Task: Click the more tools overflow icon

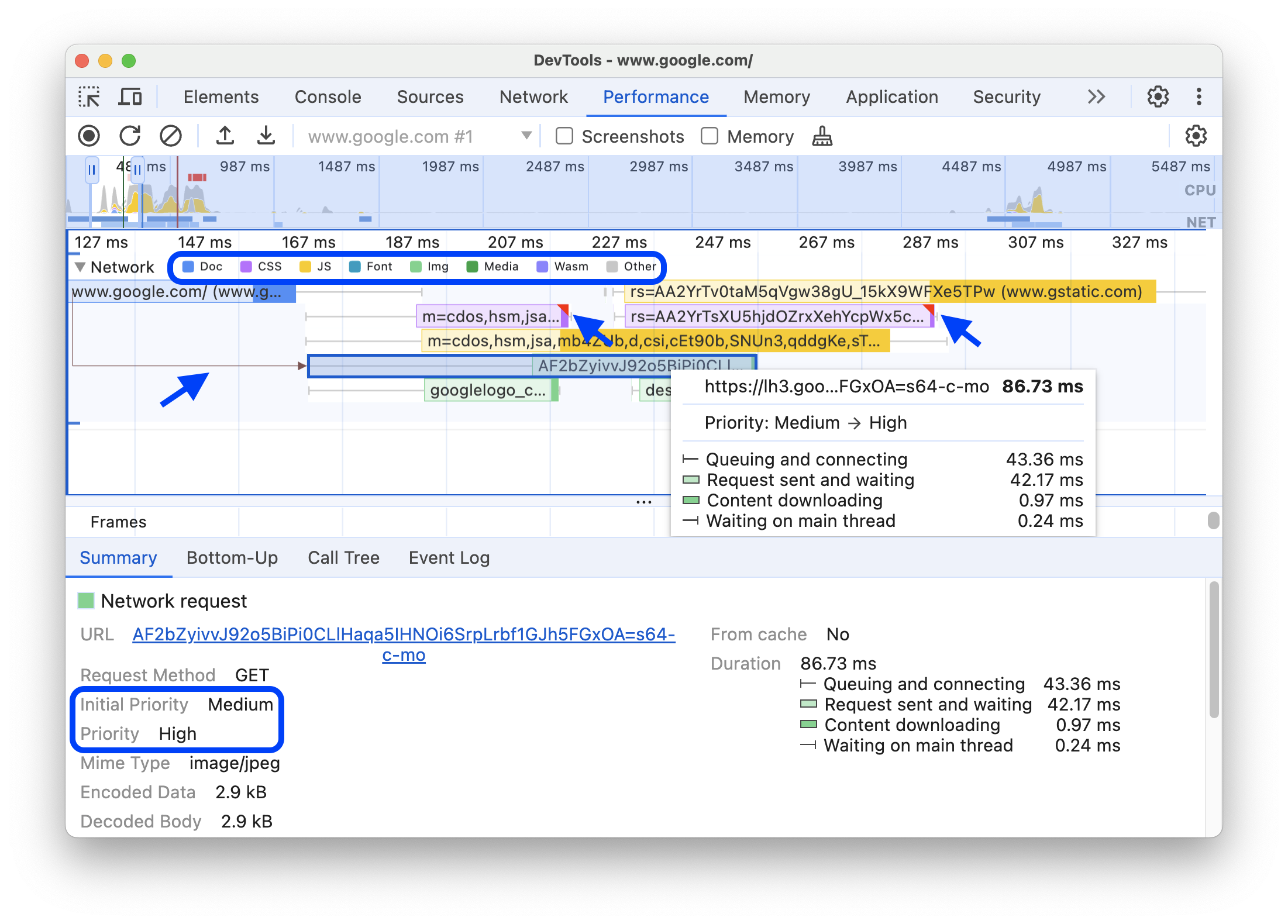Action: coord(1098,96)
